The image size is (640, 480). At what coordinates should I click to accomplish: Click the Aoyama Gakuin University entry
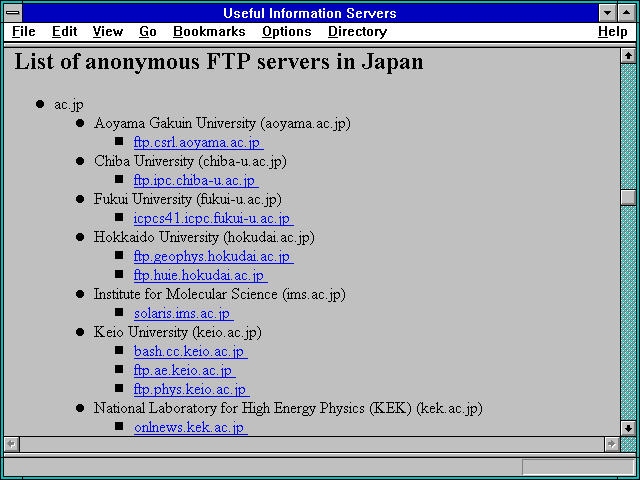tap(222, 123)
